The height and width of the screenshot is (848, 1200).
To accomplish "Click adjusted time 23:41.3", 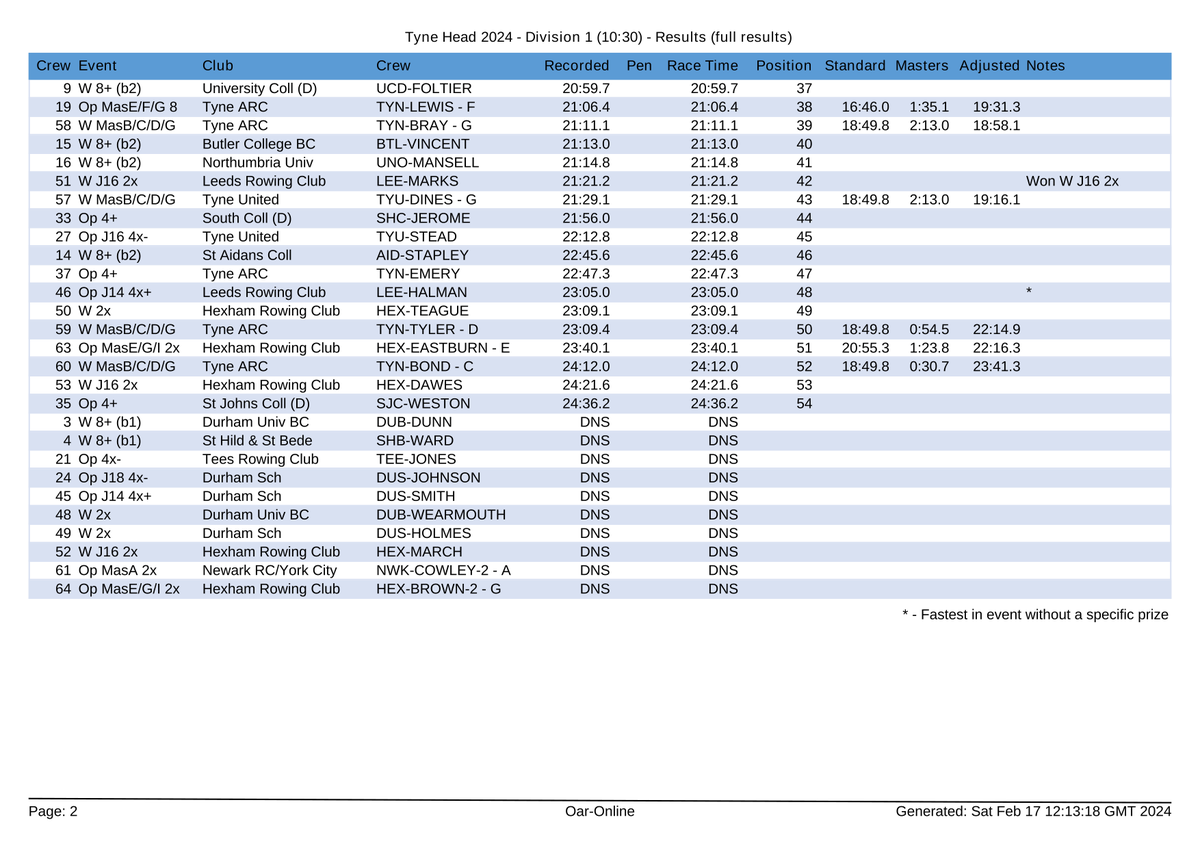I will [x=996, y=366].
